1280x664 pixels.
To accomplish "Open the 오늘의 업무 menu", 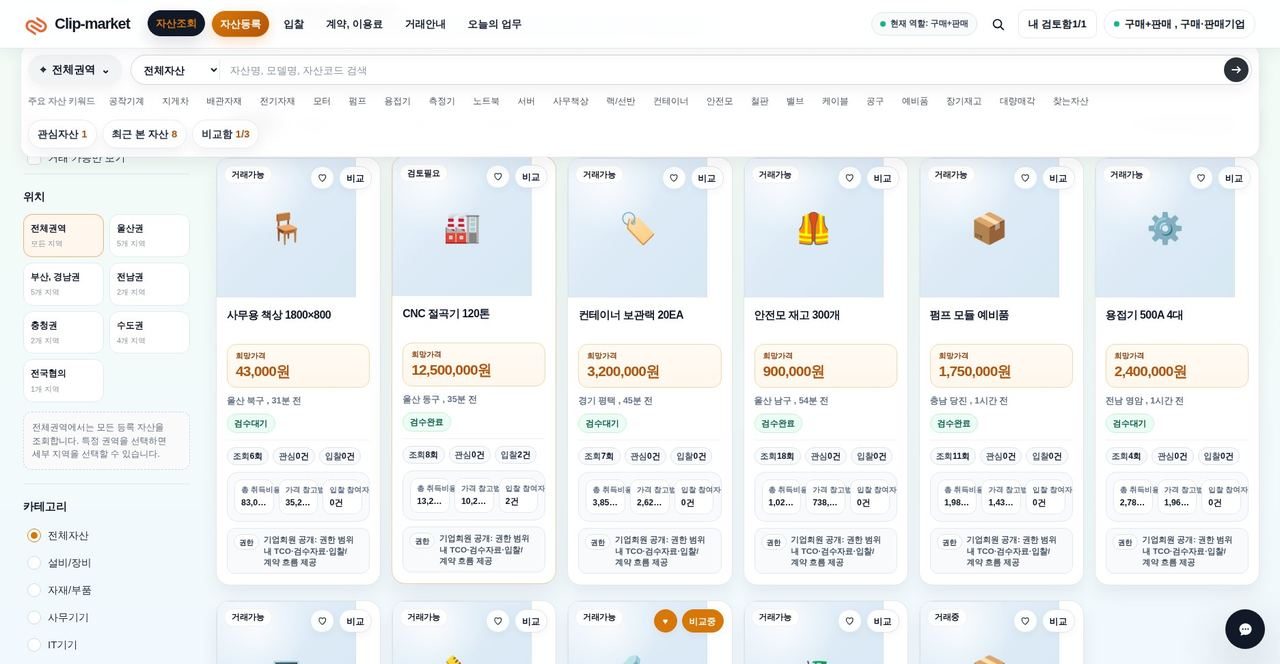I will (494, 24).
